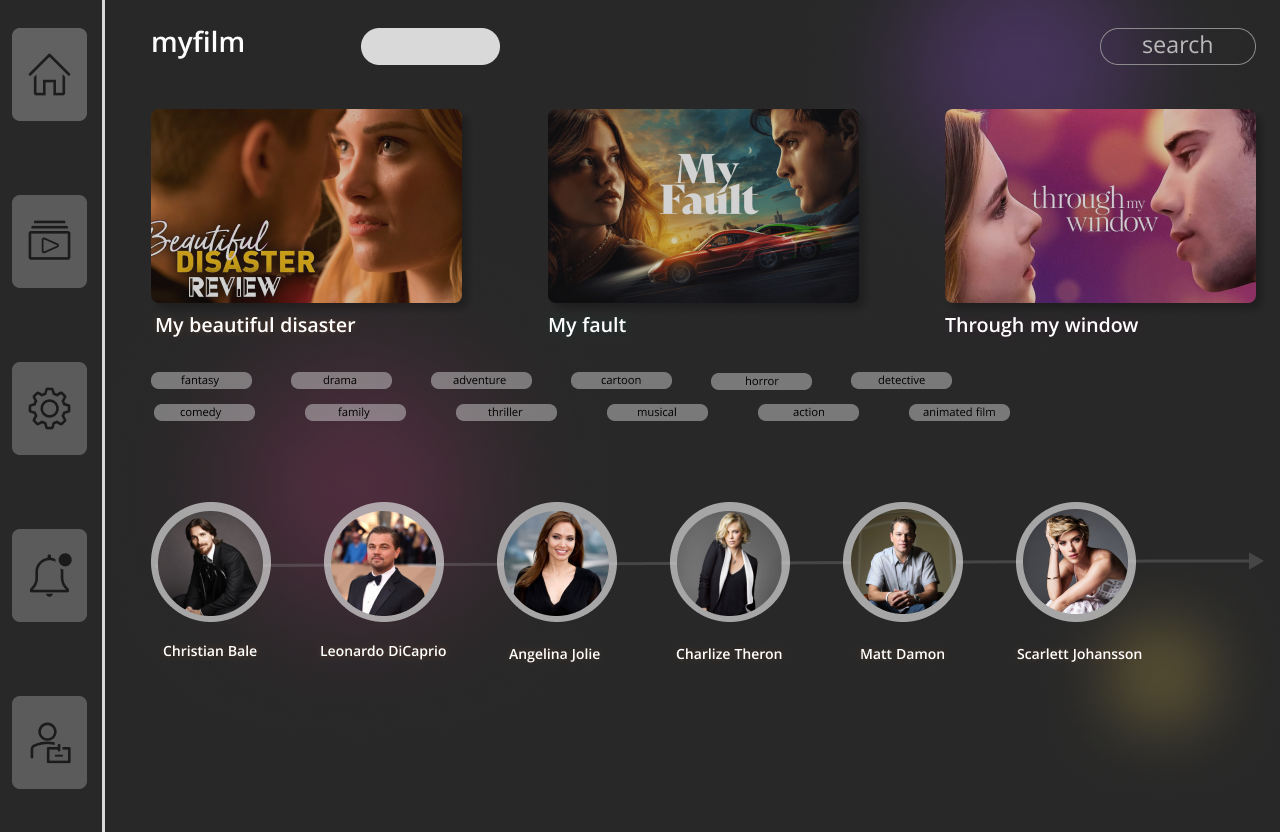This screenshot has width=1280, height=832.
Task: Click the Scarlett Johansson name label
Action: point(1079,654)
